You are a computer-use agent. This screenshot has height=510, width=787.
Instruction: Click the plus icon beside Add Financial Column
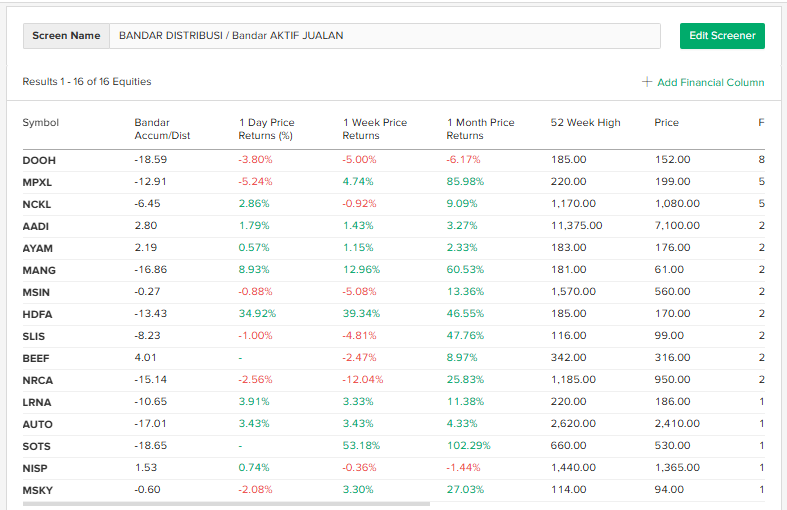point(647,82)
